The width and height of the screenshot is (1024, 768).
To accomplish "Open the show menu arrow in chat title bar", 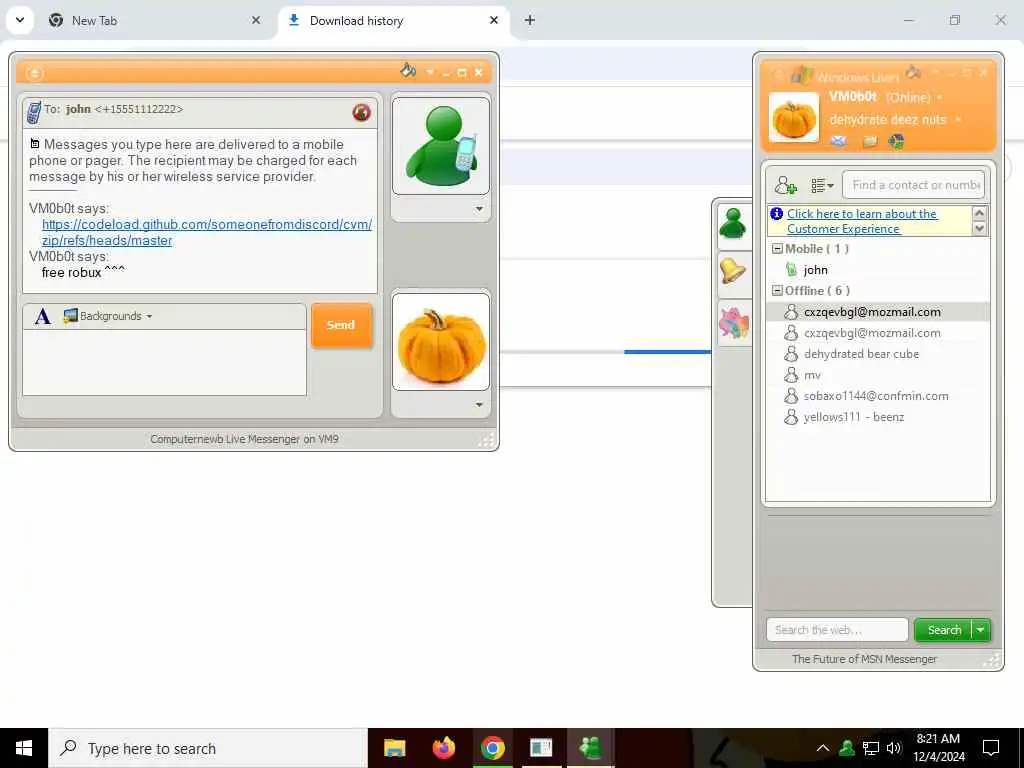I will [x=430, y=72].
